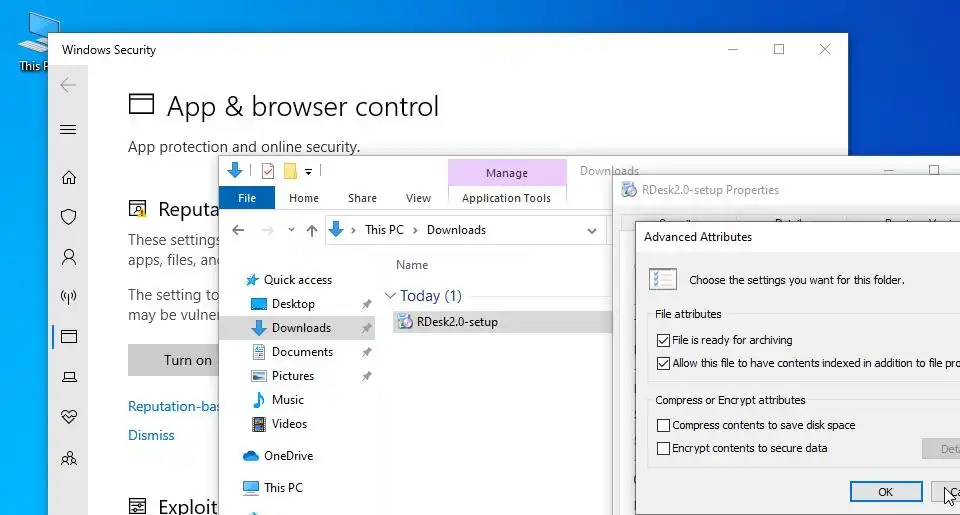Click Reputation-based protection section icon

coord(138,209)
